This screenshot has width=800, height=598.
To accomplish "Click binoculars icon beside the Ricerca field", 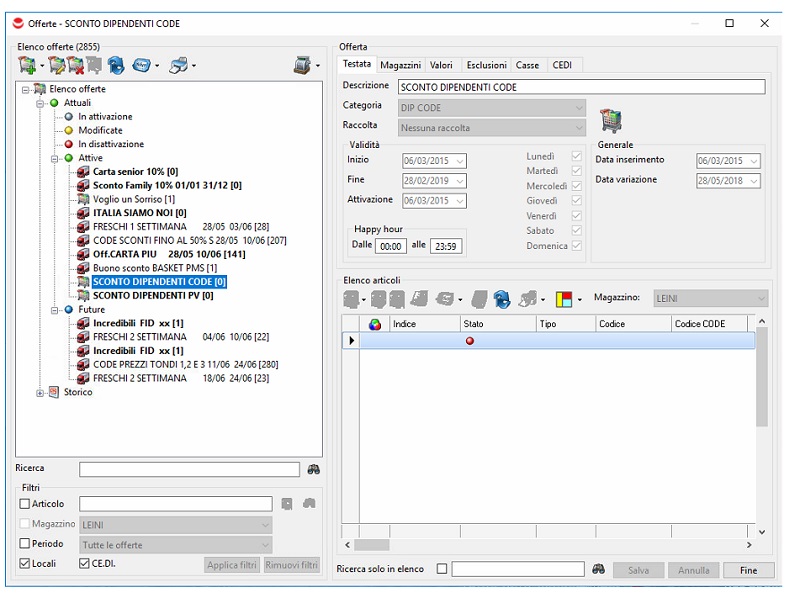I will [314, 468].
